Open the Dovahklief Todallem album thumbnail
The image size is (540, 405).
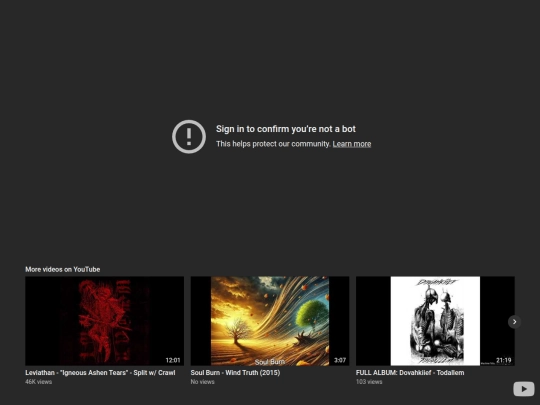[435, 321]
